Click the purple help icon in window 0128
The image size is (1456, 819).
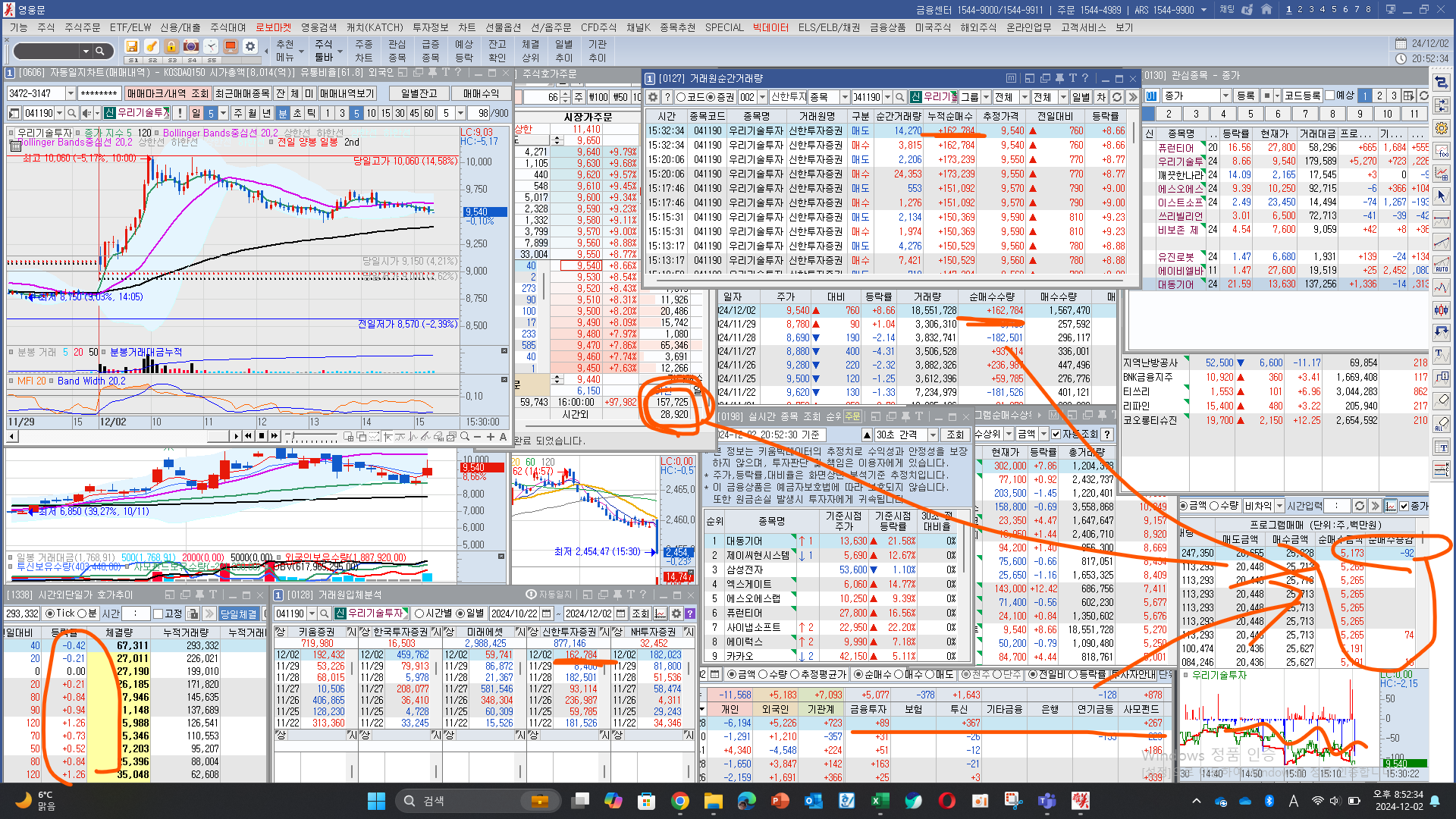click(x=690, y=613)
